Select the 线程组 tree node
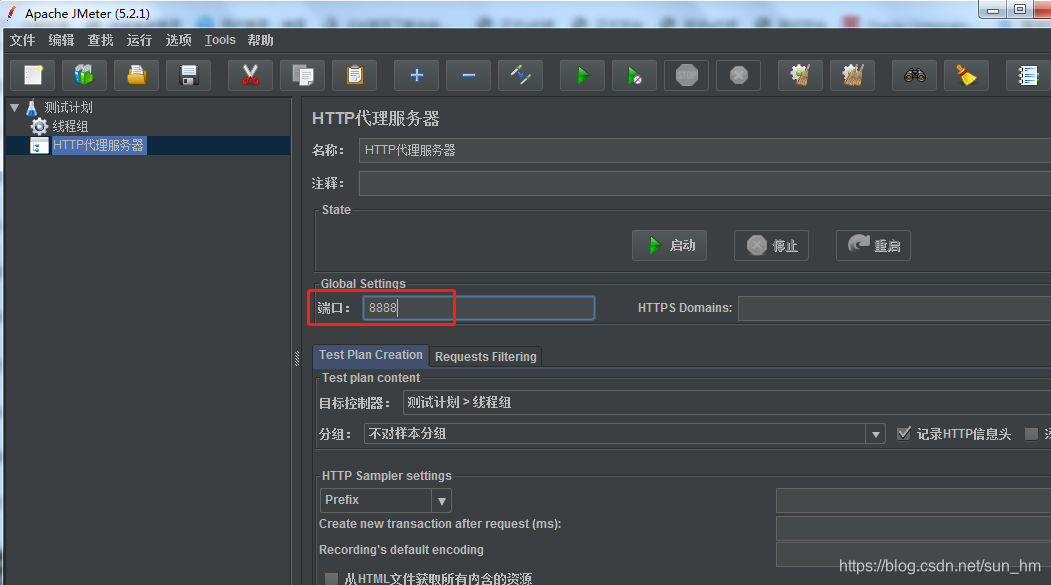 [x=70, y=126]
